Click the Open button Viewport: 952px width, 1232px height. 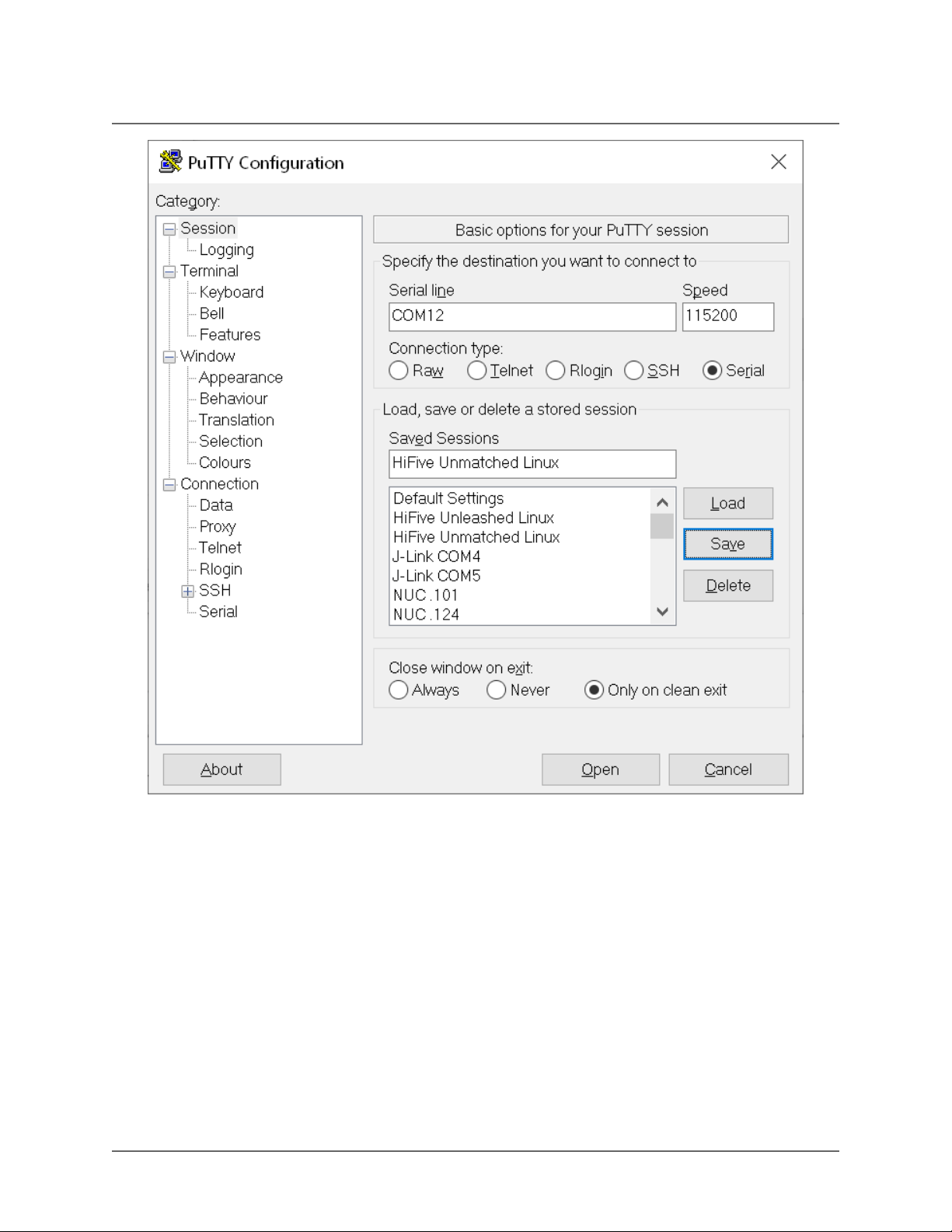[x=601, y=770]
